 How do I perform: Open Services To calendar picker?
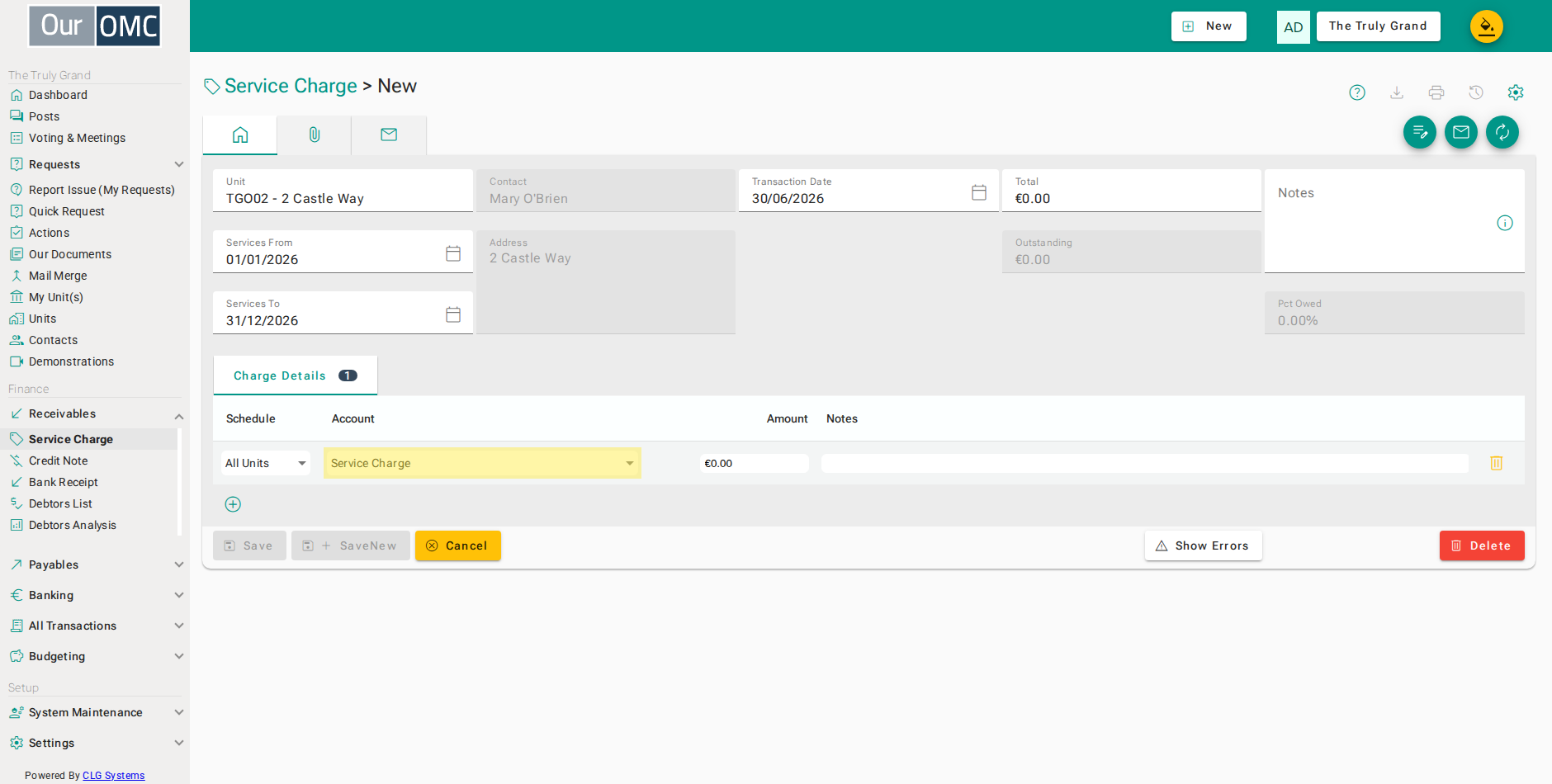click(x=453, y=314)
